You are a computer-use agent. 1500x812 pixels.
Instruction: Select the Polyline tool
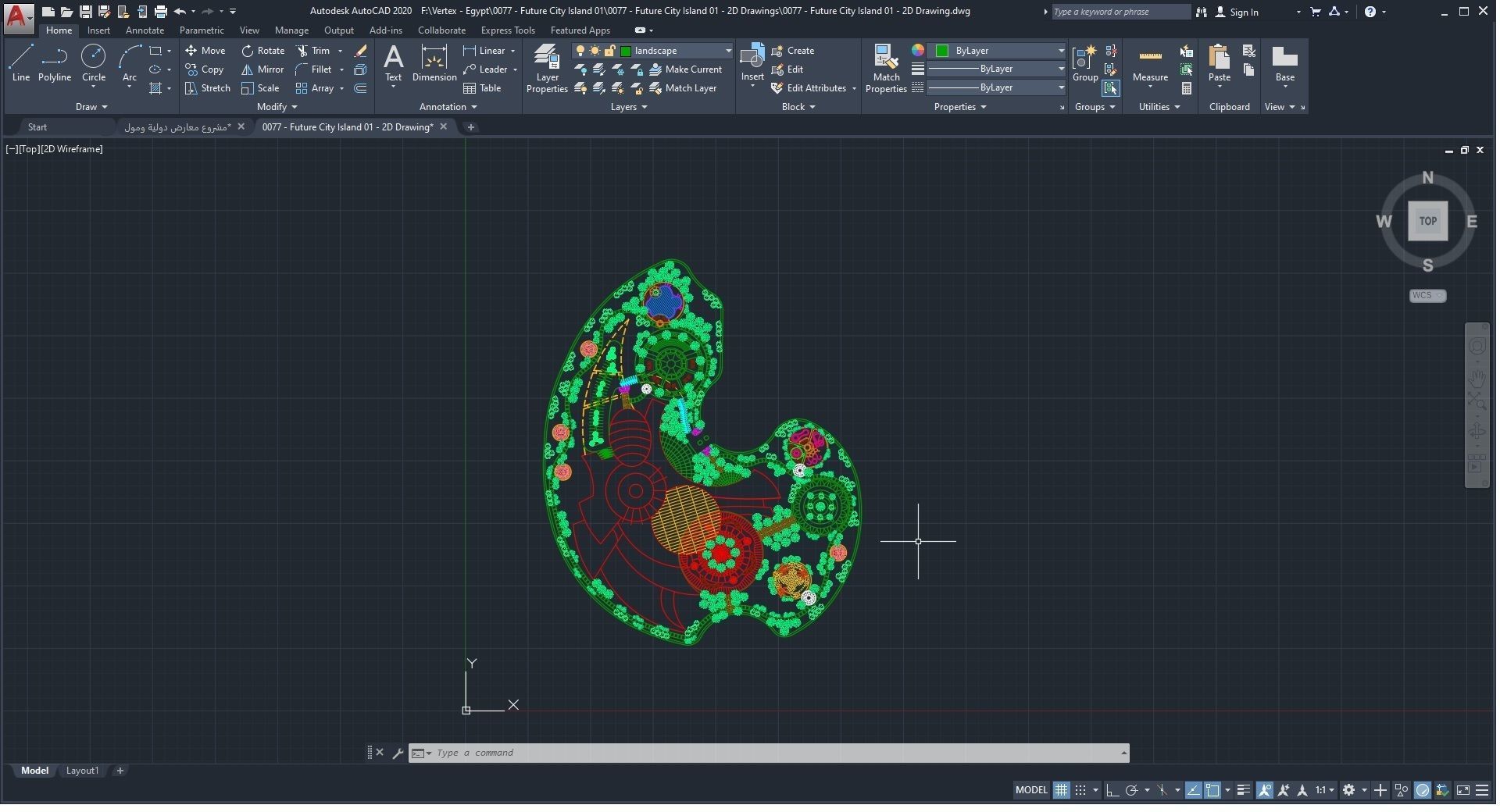(55, 63)
